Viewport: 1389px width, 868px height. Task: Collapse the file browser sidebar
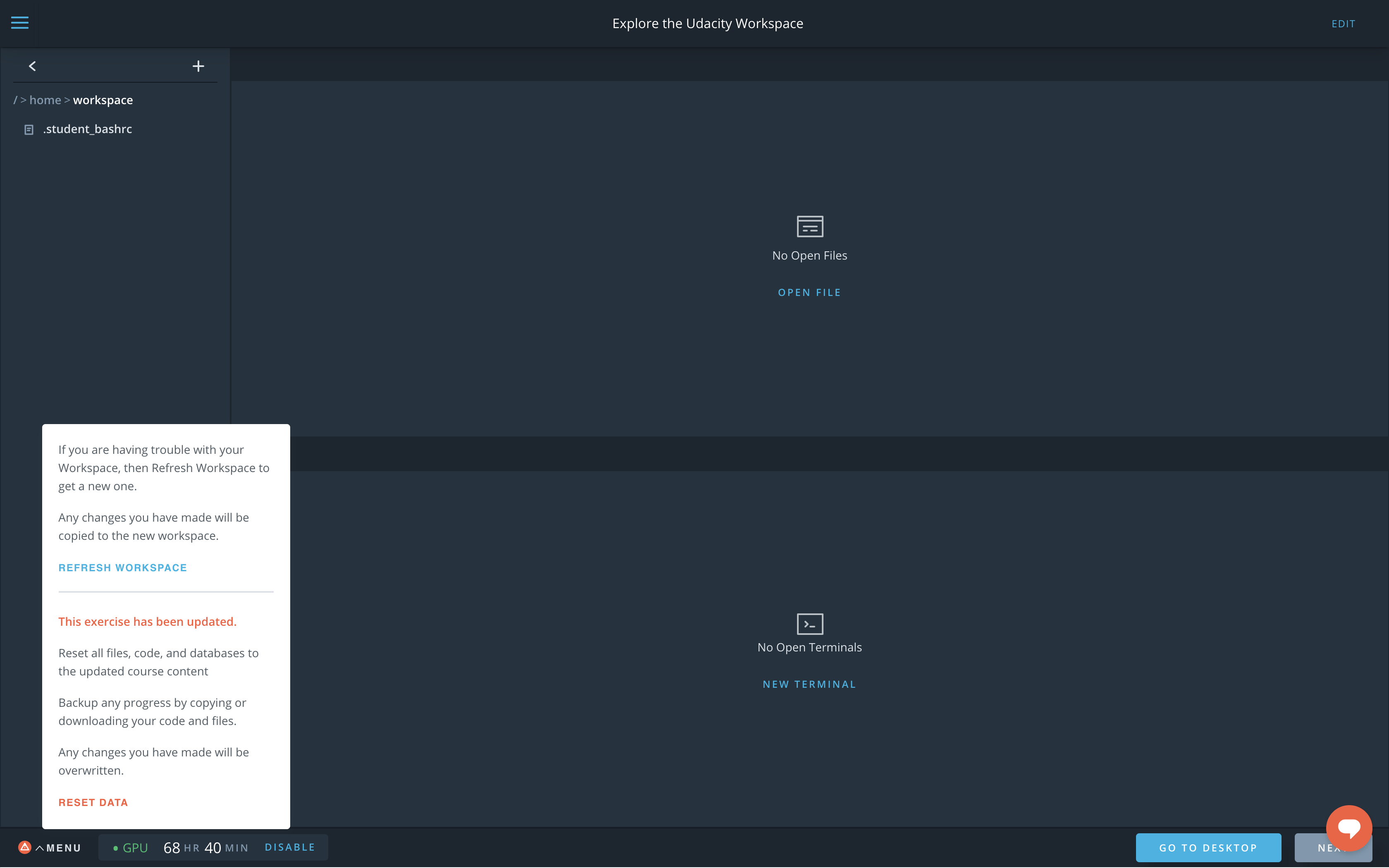coord(32,65)
